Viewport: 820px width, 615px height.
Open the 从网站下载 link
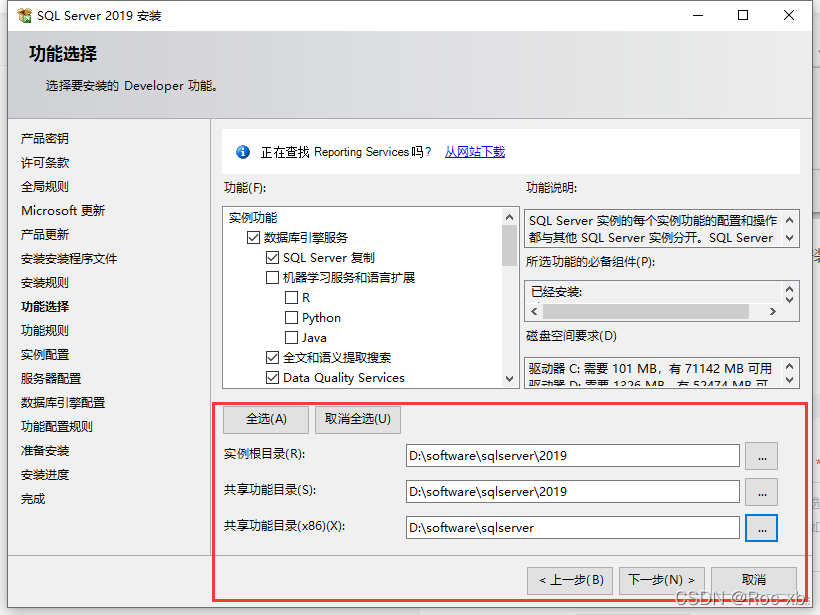474,152
